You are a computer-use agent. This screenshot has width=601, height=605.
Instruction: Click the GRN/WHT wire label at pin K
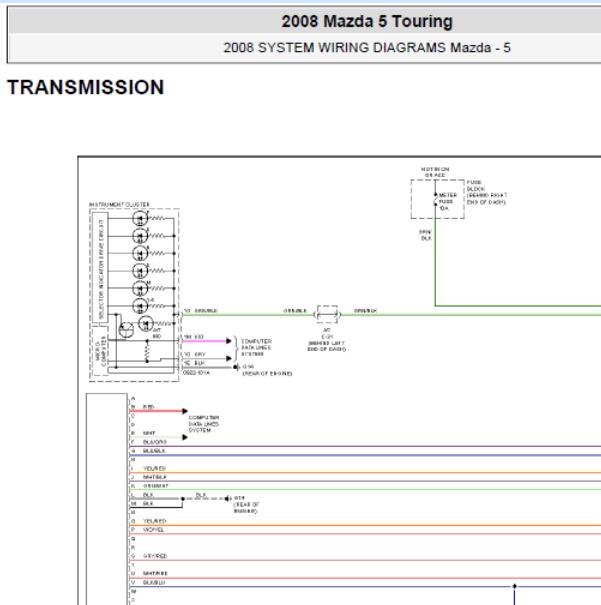point(156,486)
